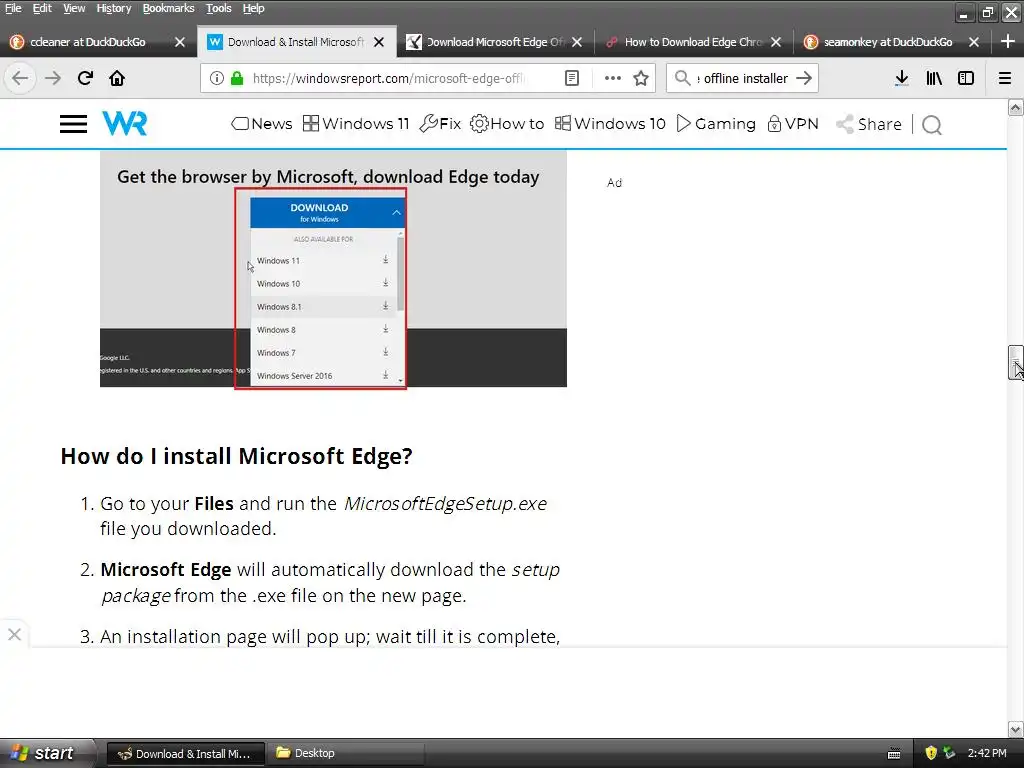1024x768 pixels.
Task: Open the browser home page
Action: 117,78
